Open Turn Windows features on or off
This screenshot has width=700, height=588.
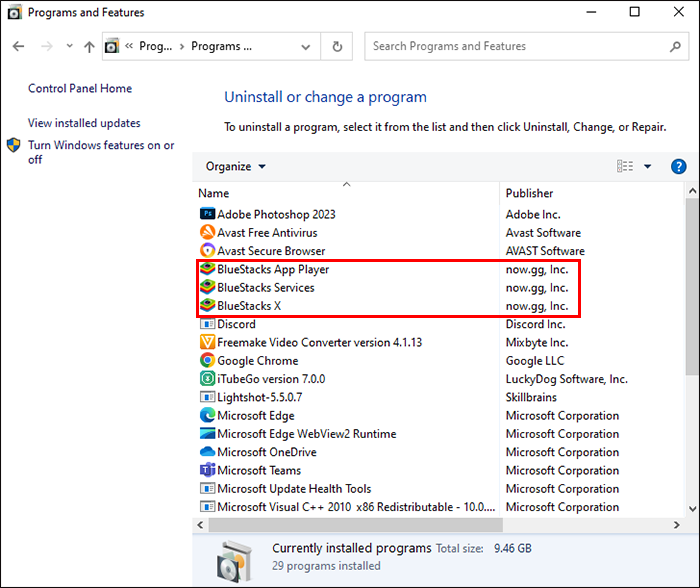pyautogui.click(x=101, y=152)
